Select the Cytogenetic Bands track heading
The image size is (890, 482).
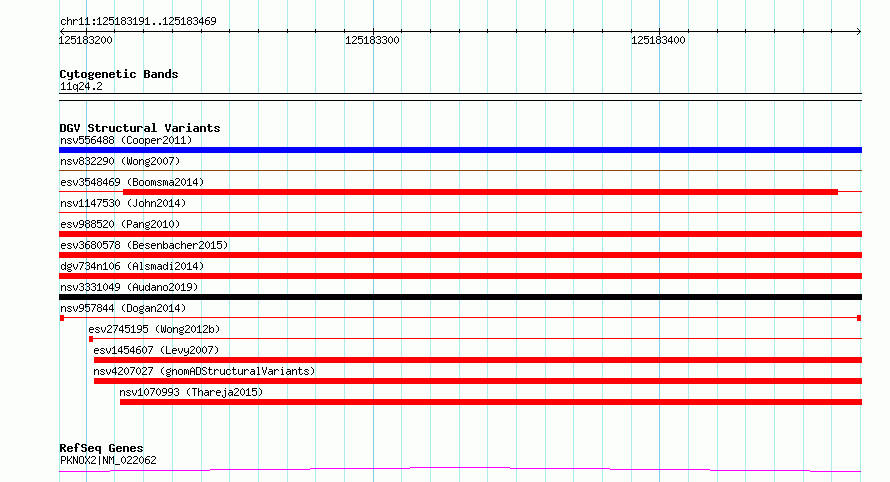point(119,74)
